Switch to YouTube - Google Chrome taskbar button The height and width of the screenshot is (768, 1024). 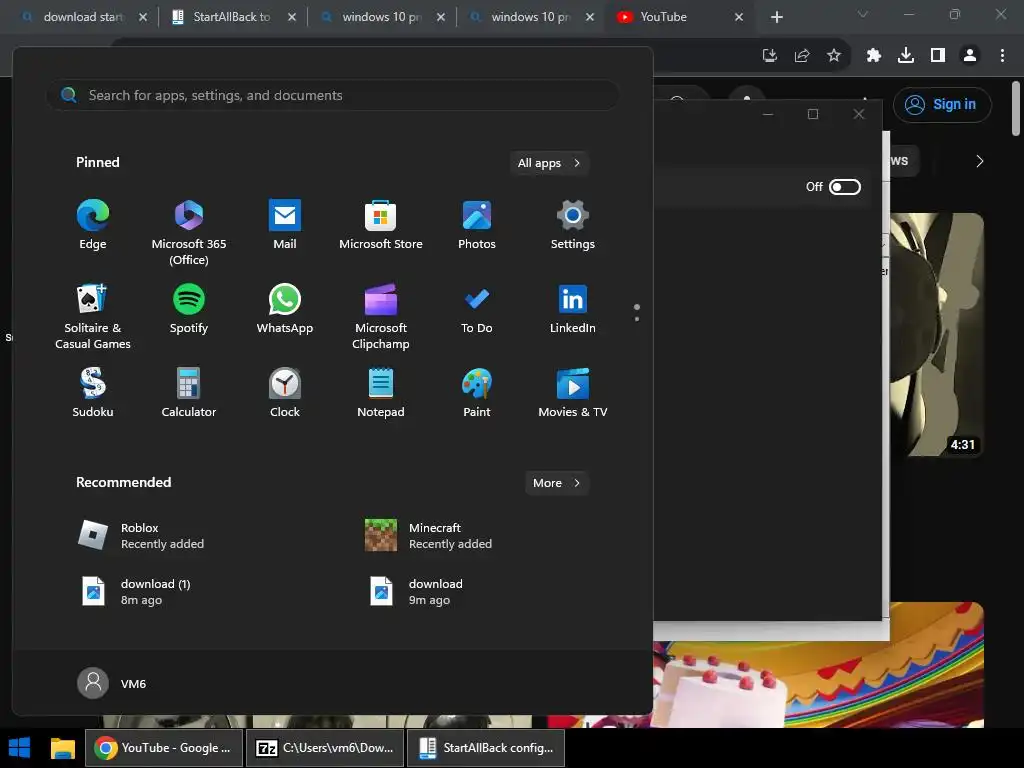pos(164,748)
